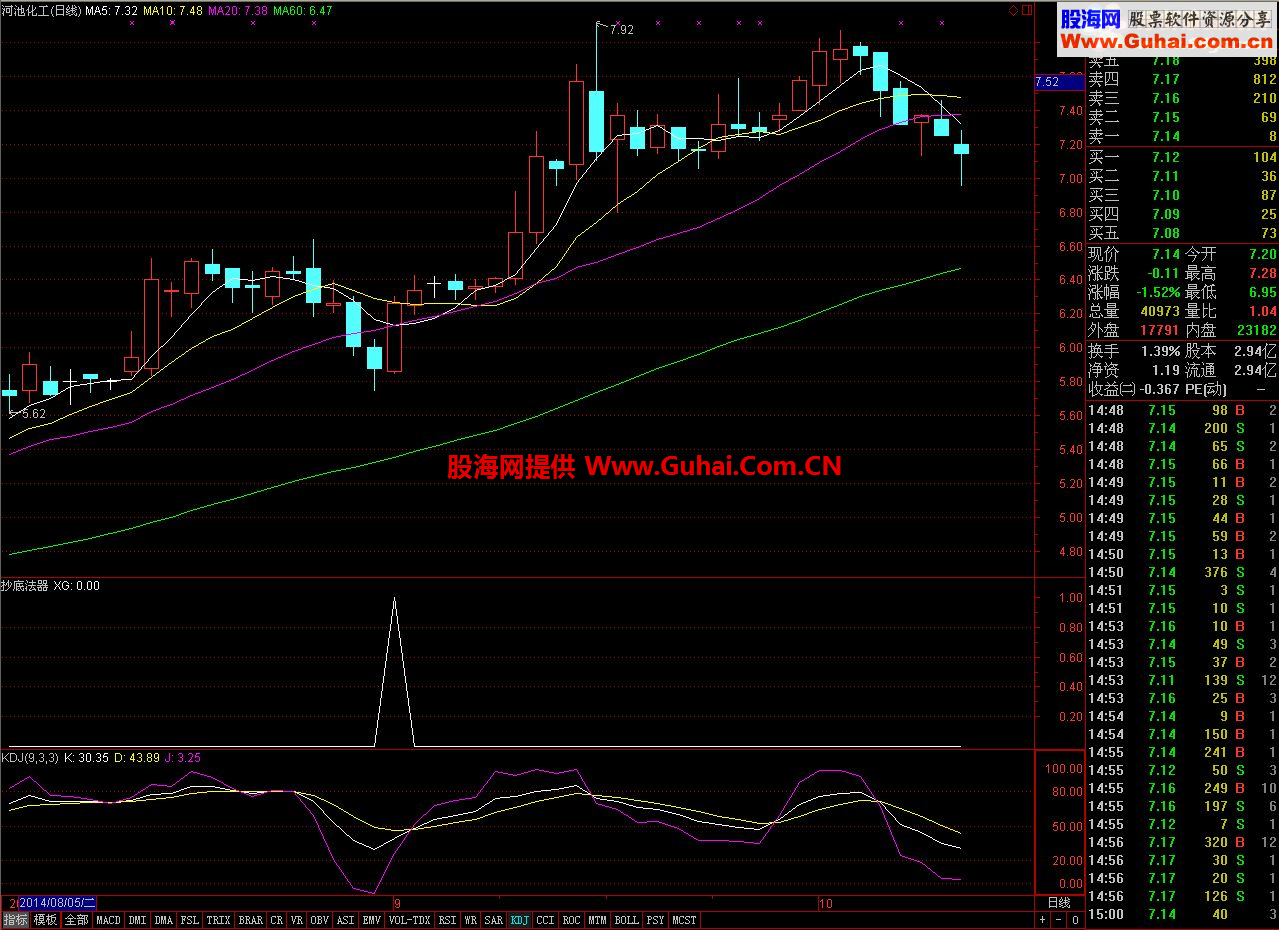The image size is (1279, 930).
Task: Click the 14:50 trade of 376 lots
Action: [1182, 572]
